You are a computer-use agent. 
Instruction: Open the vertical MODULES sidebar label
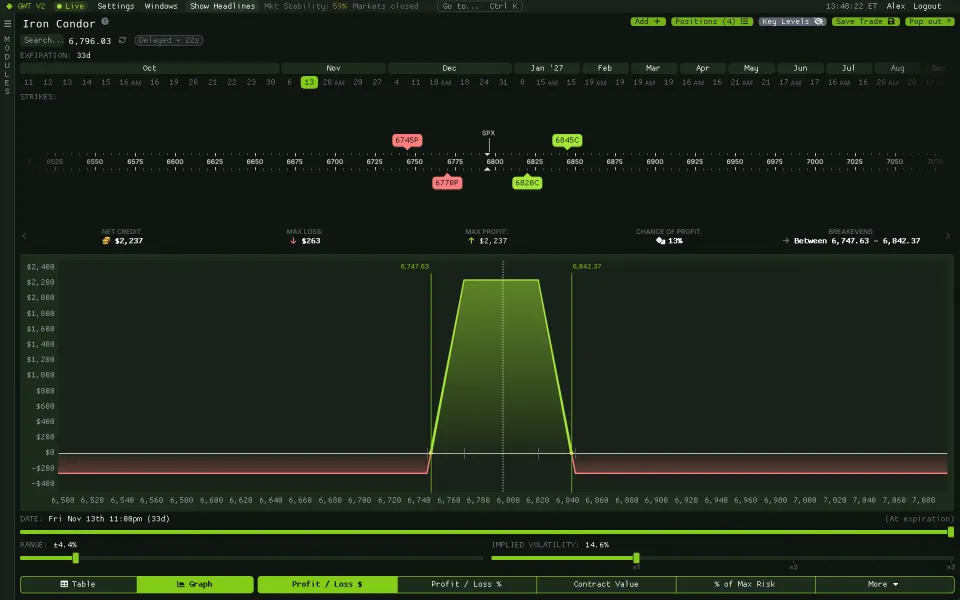[x=7, y=65]
